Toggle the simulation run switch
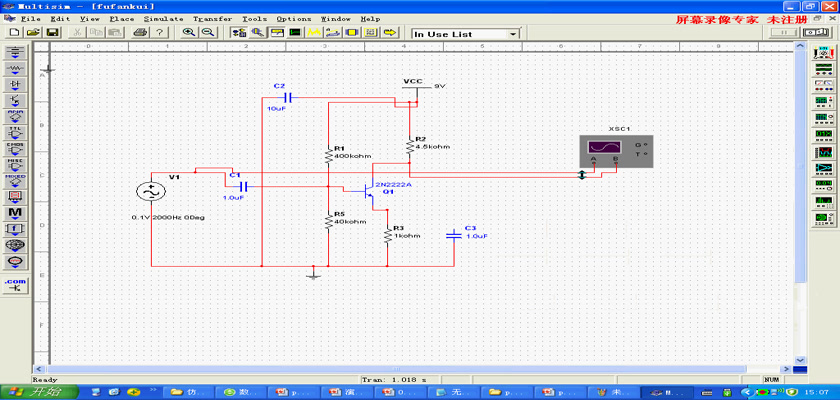The height and width of the screenshot is (400, 840). tap(817, 33)
